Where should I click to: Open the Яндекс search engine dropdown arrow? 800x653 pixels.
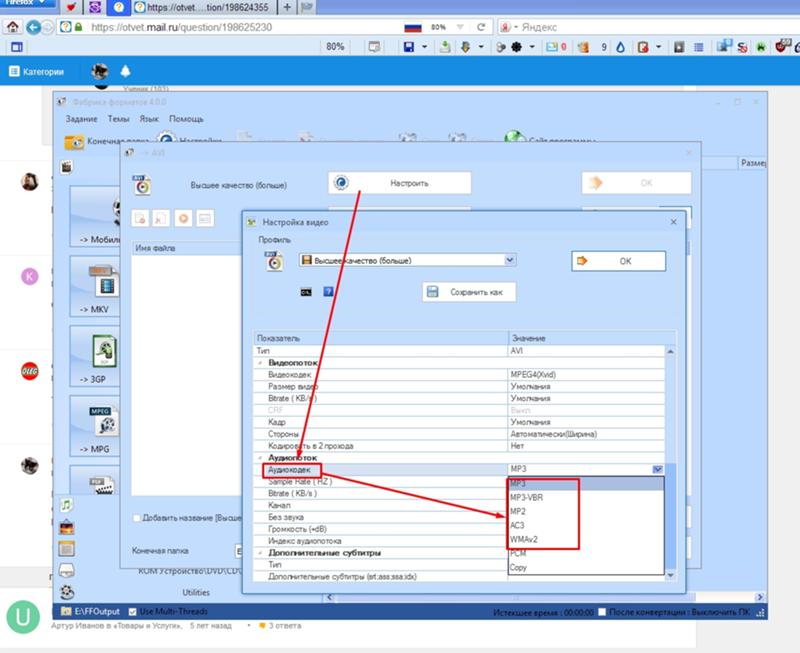516,27
